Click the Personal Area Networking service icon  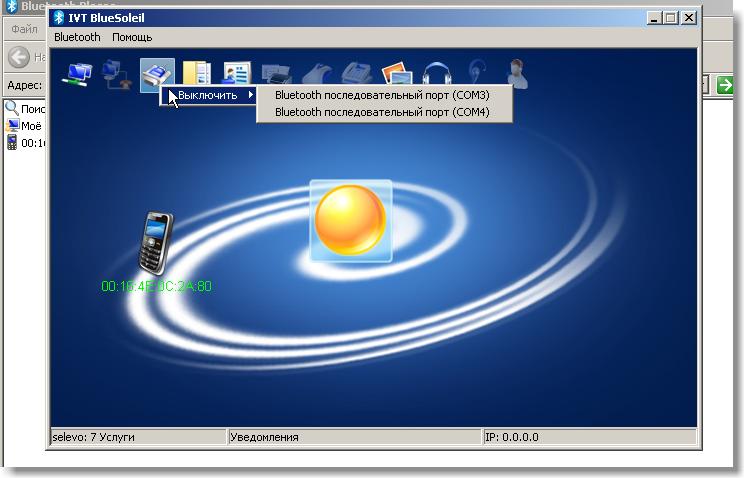coord(76,74)
